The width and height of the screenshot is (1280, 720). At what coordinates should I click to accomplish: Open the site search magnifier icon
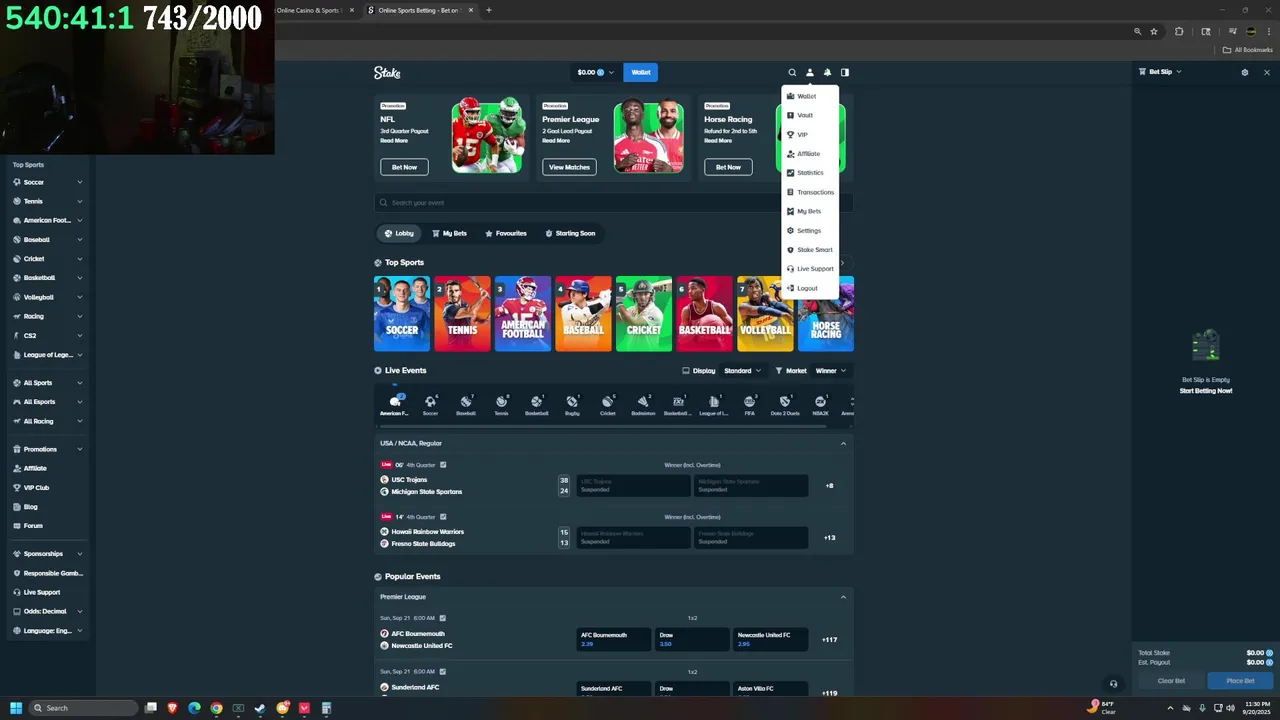[x=792, y=72]
